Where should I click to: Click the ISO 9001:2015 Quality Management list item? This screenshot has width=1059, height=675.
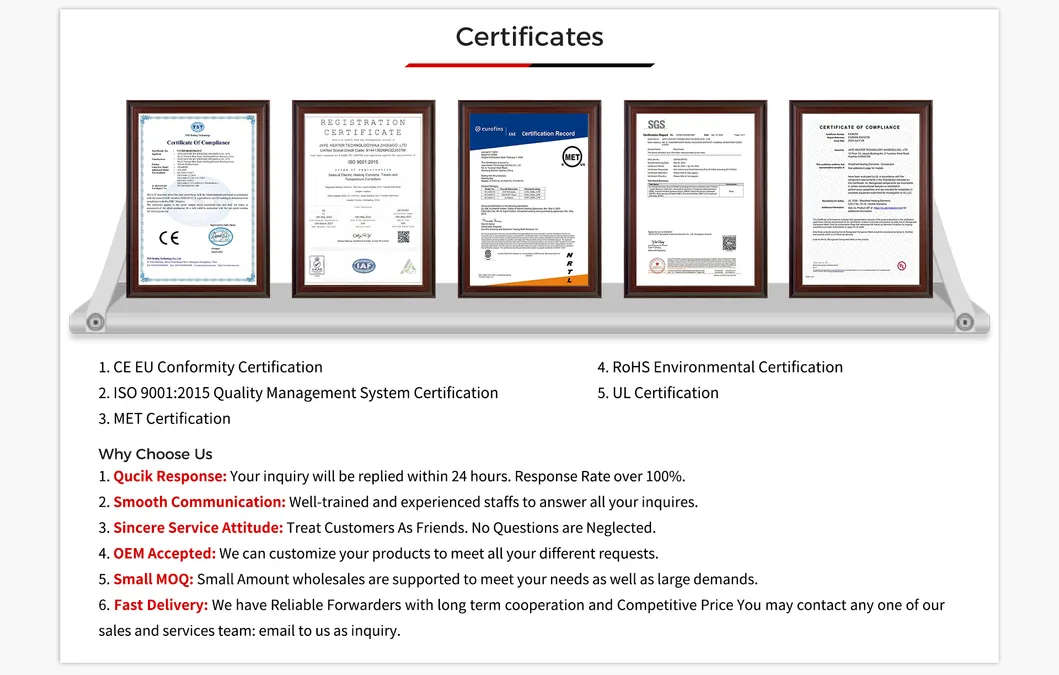[298, 393]
